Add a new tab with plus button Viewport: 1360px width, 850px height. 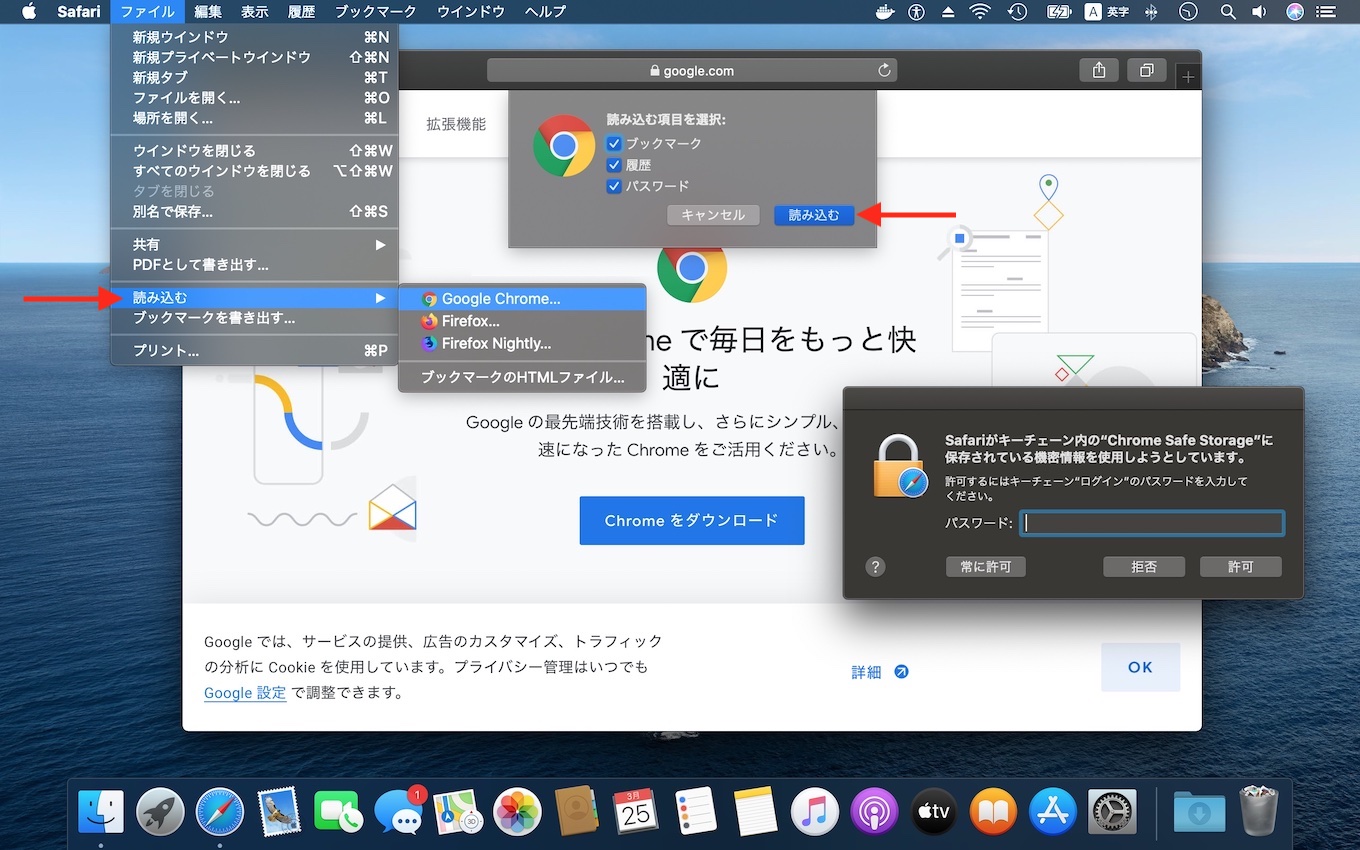pos(1188,77)
